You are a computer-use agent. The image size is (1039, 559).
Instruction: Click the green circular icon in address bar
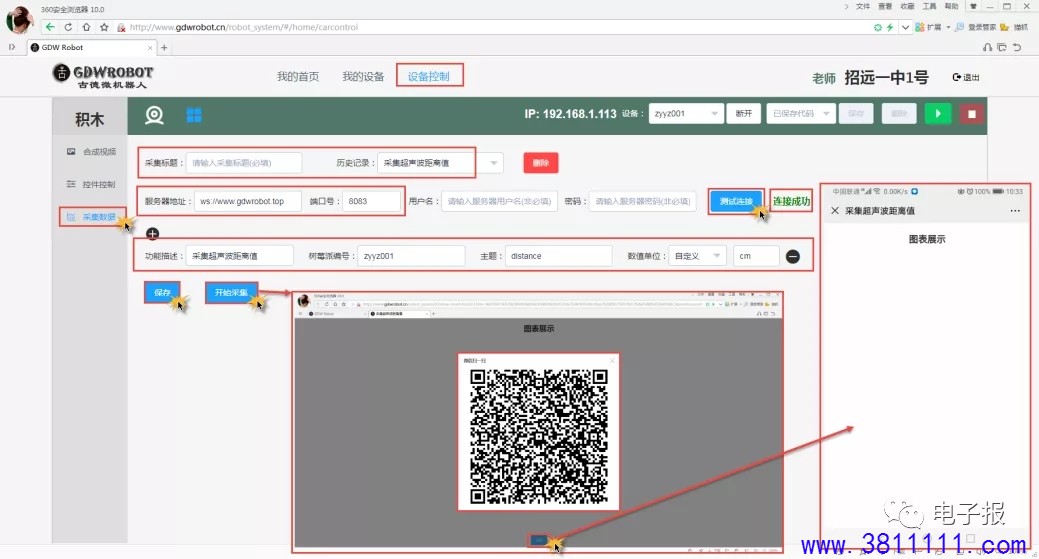[878, 27]
